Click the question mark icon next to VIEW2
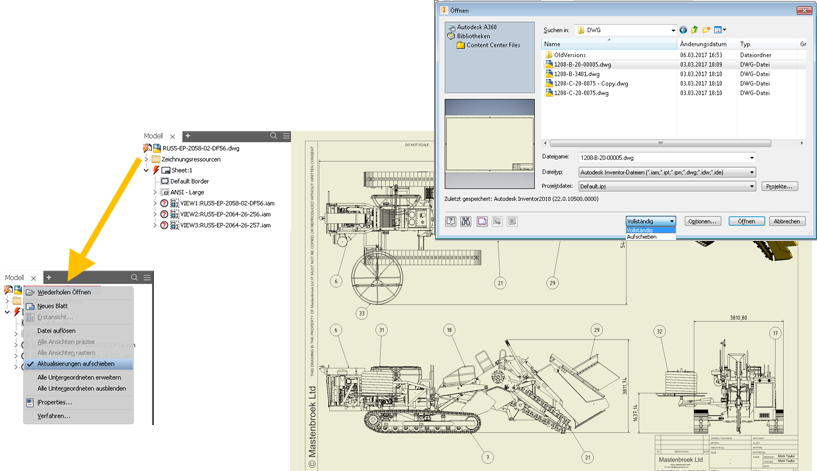This screenshot has height=471, width=817. (164, 214)
